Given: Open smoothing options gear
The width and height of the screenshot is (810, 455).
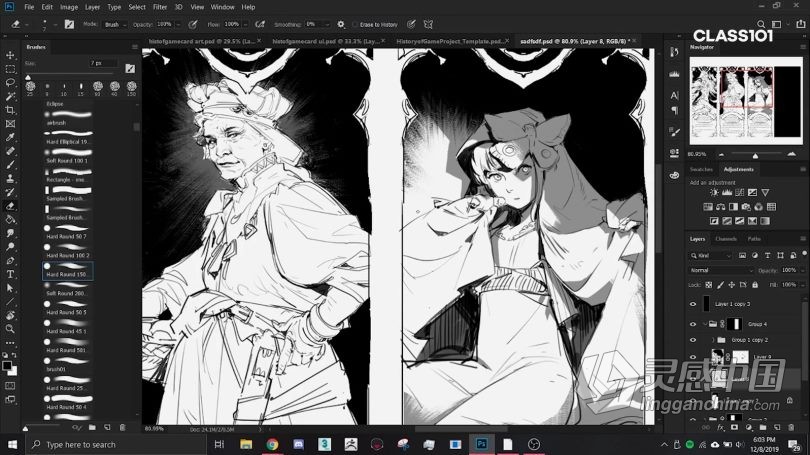Looking at the screenshot, I should (341, 24).
